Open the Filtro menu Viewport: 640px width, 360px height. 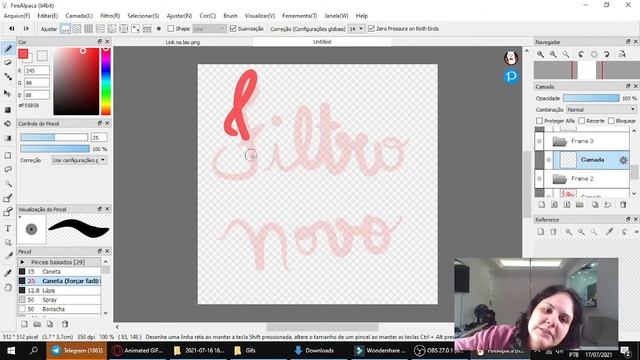pyautogui.click(x=110, y=16)
